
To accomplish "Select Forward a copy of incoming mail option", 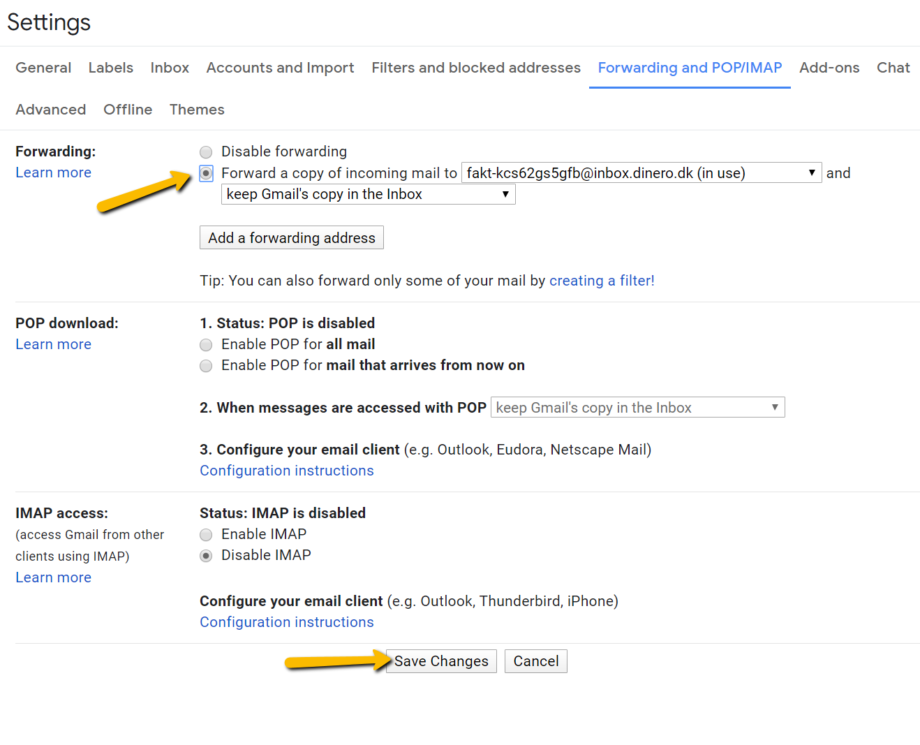I will 206,173.
